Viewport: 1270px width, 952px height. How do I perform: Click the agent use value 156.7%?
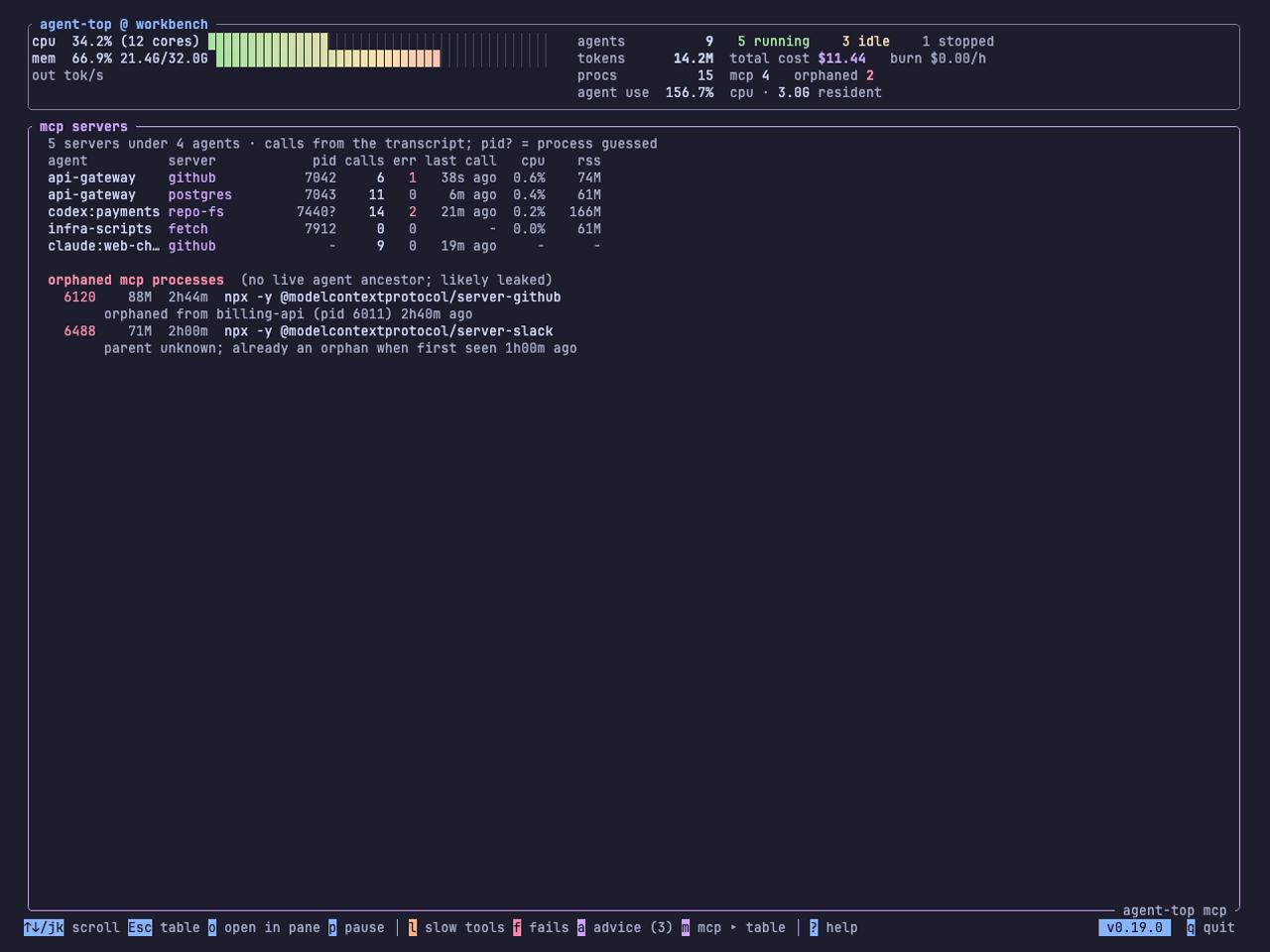point(690,92)
